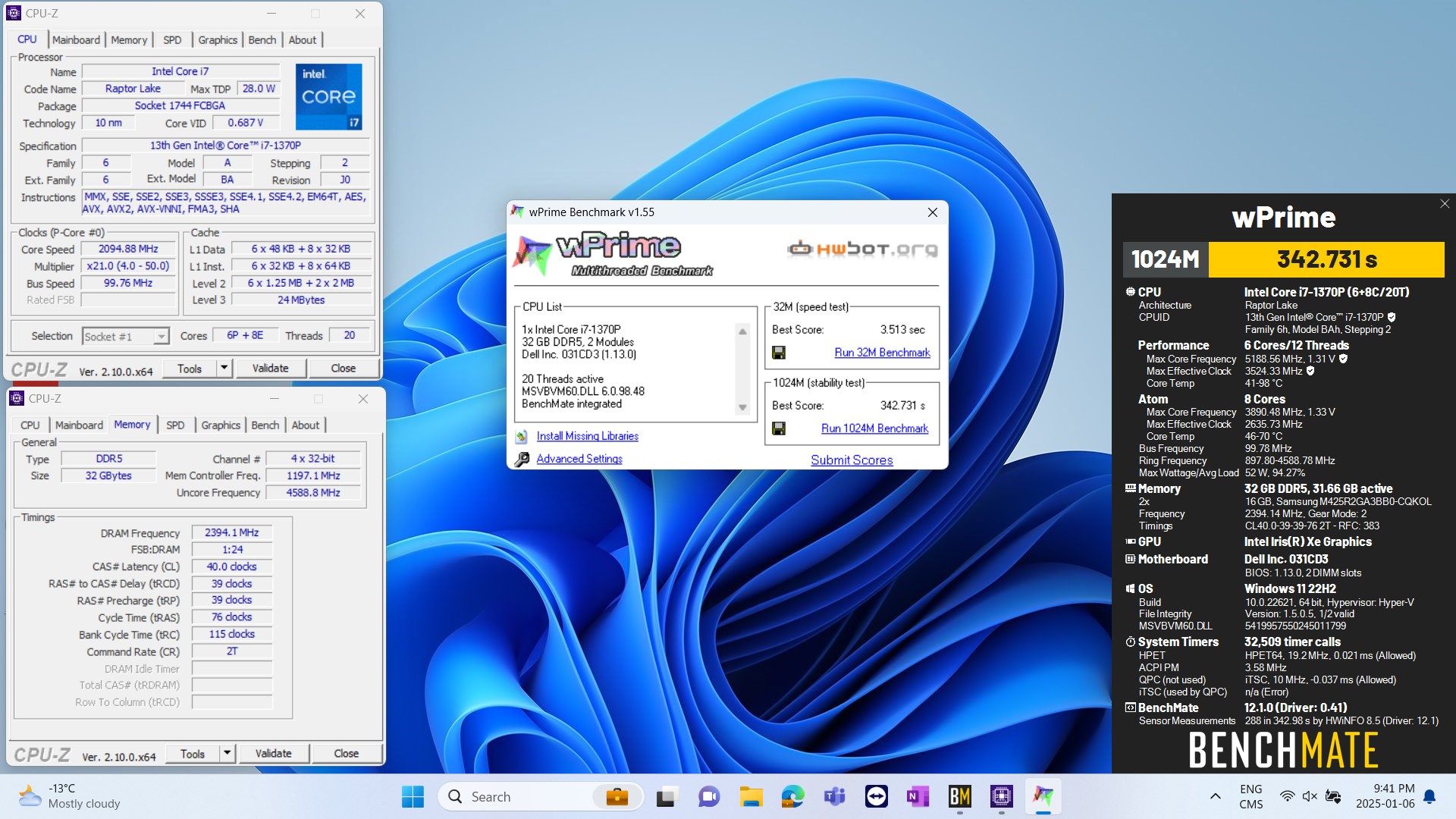Click the Intel Core i7 logo in CPU-Z
1456x819 pixels.
coord(328,96)
